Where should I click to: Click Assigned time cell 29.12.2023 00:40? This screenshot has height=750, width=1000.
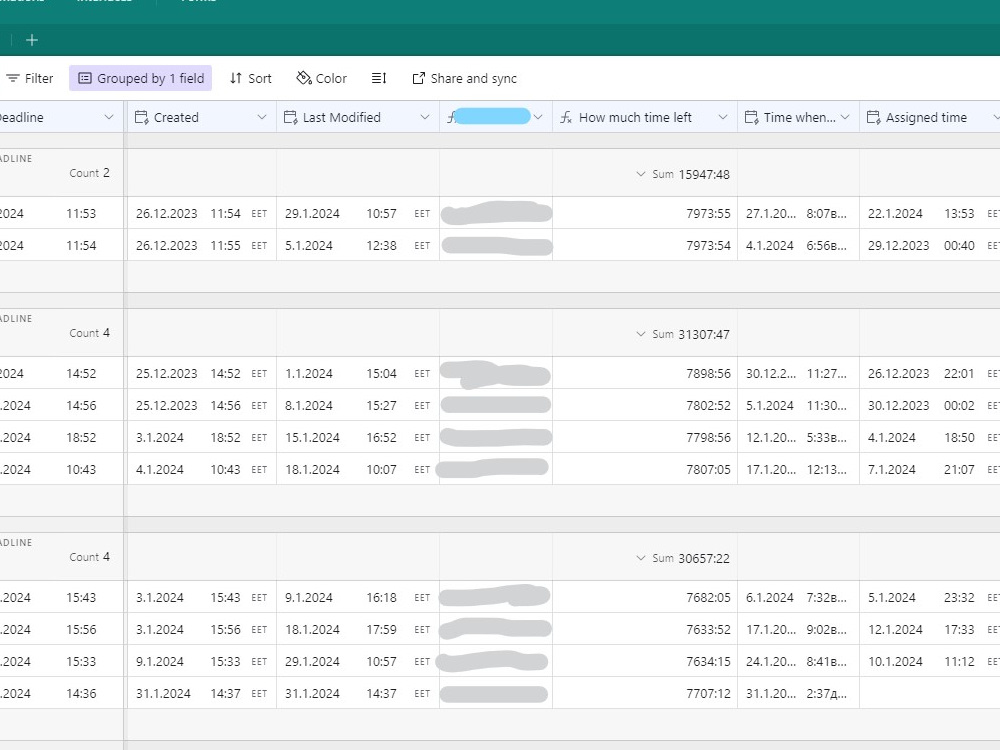930,245
